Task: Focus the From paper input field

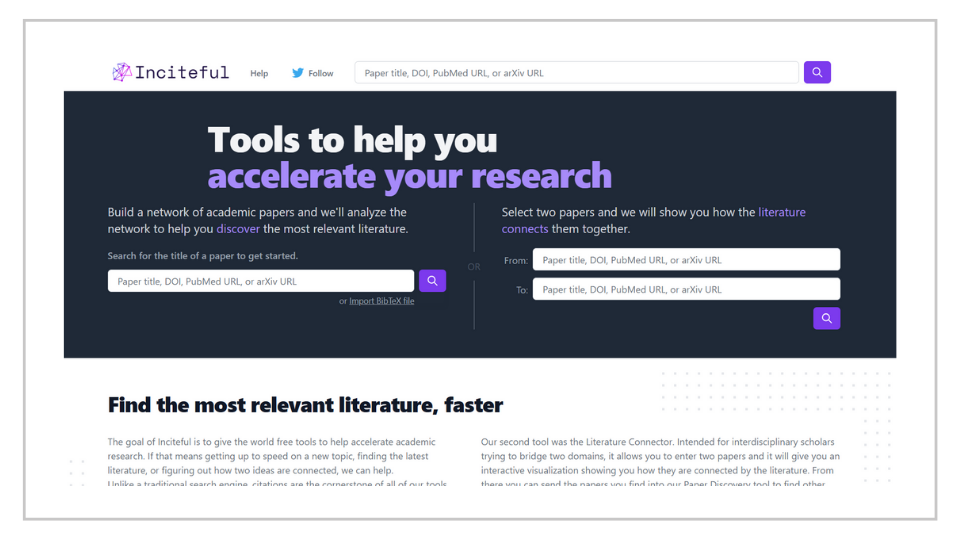Action: pos(686,260)
